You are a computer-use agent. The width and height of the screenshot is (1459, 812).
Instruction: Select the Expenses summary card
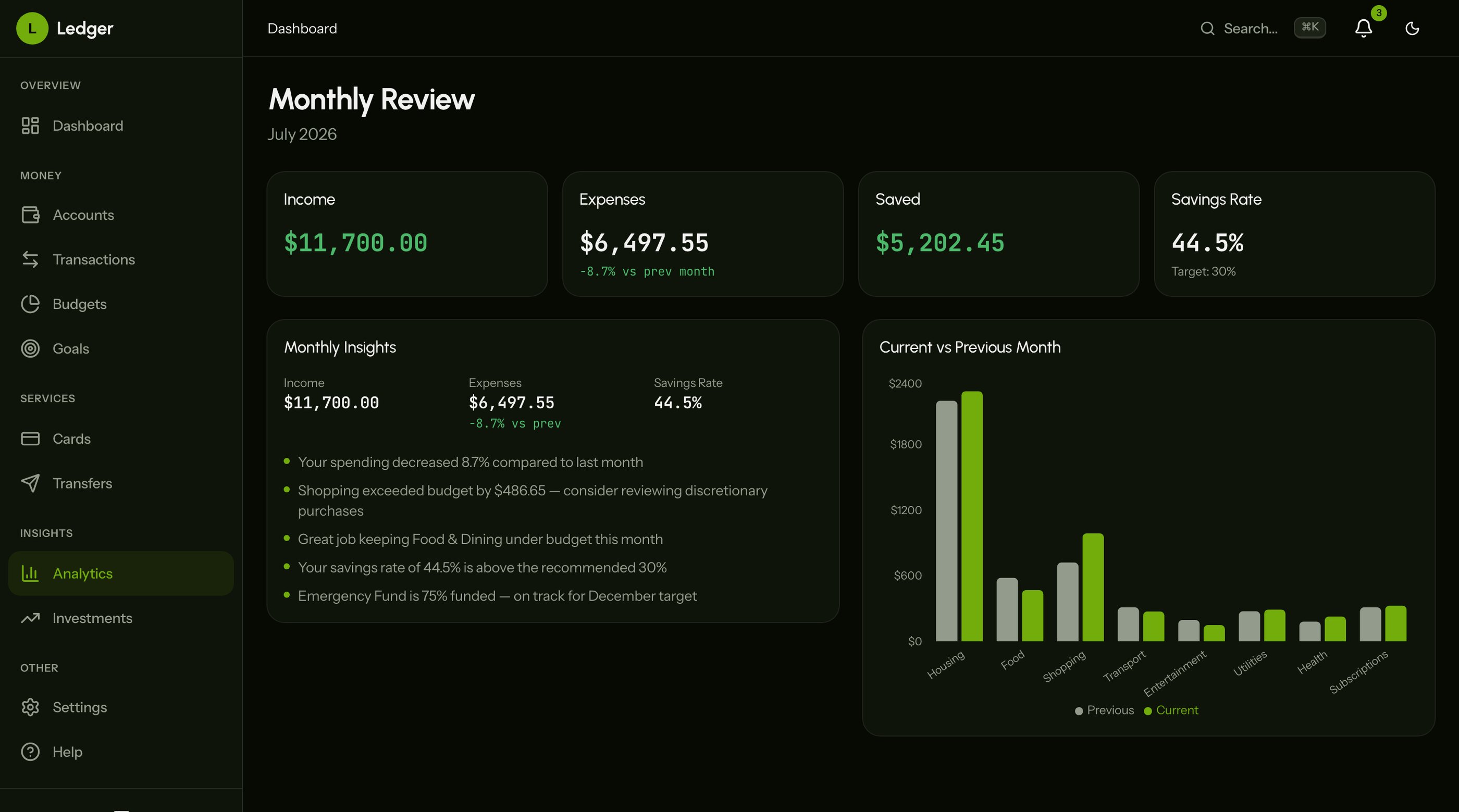pyautogui.click(x=703, y=234)
